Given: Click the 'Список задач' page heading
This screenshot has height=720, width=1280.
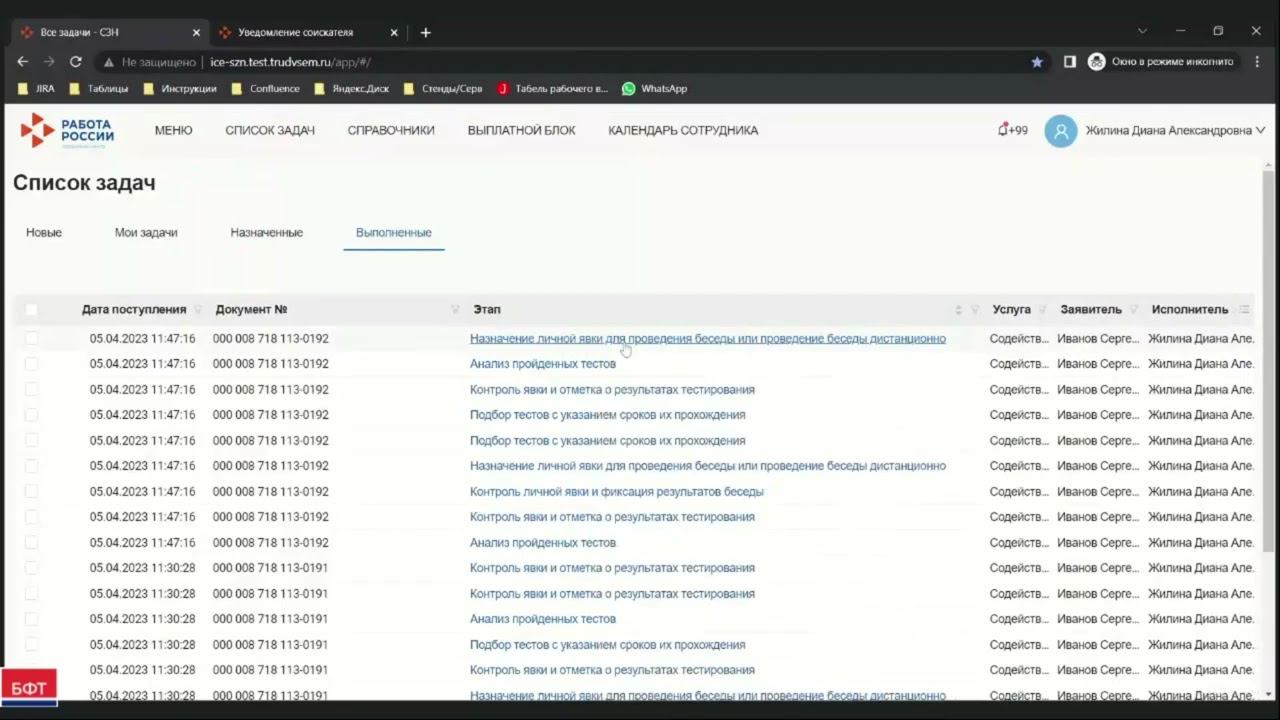Looking at the screenshot, I should click(x=84, y=183).
